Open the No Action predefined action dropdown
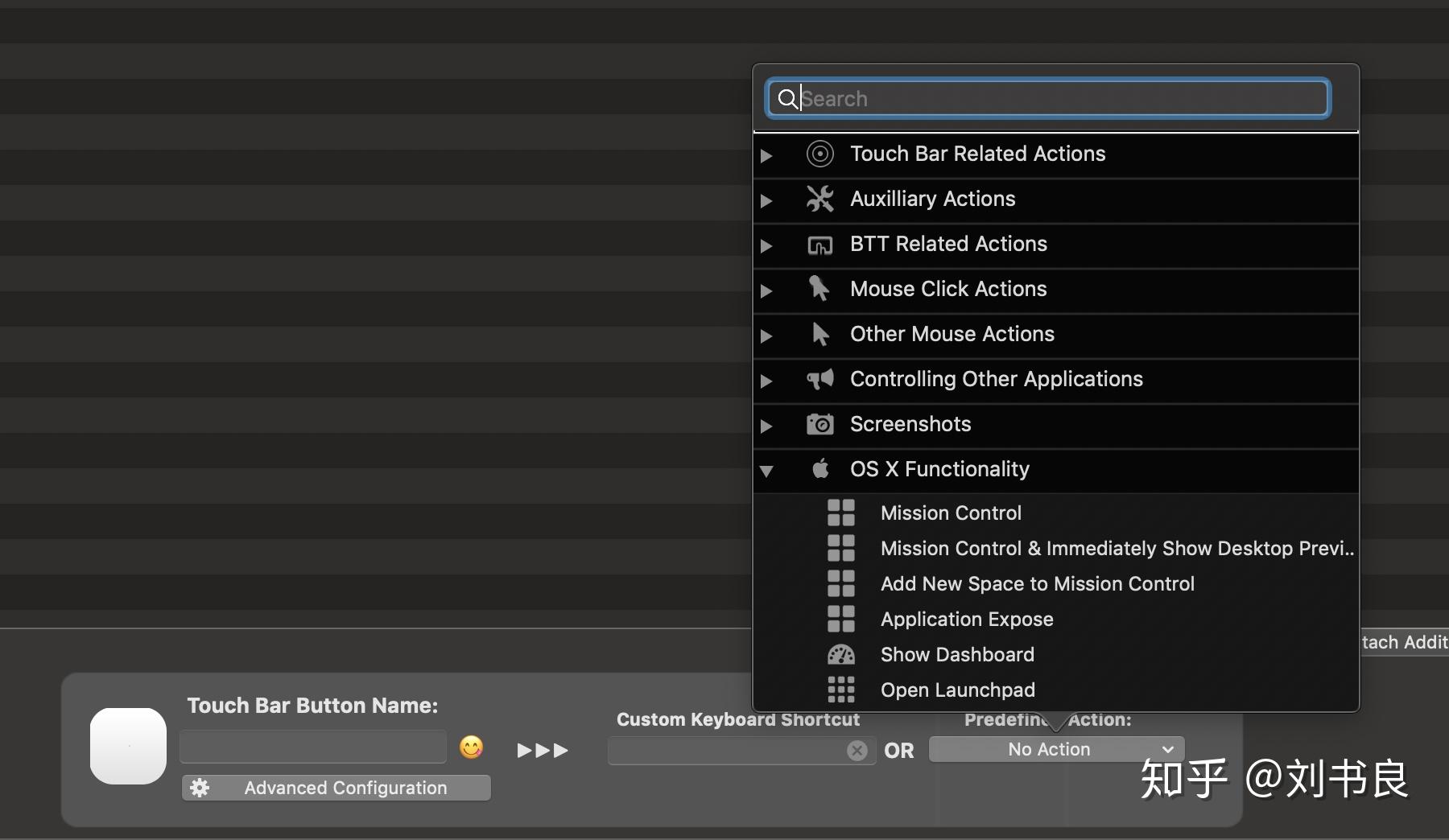This screenshot has height=840, width=1449. 1056,749
